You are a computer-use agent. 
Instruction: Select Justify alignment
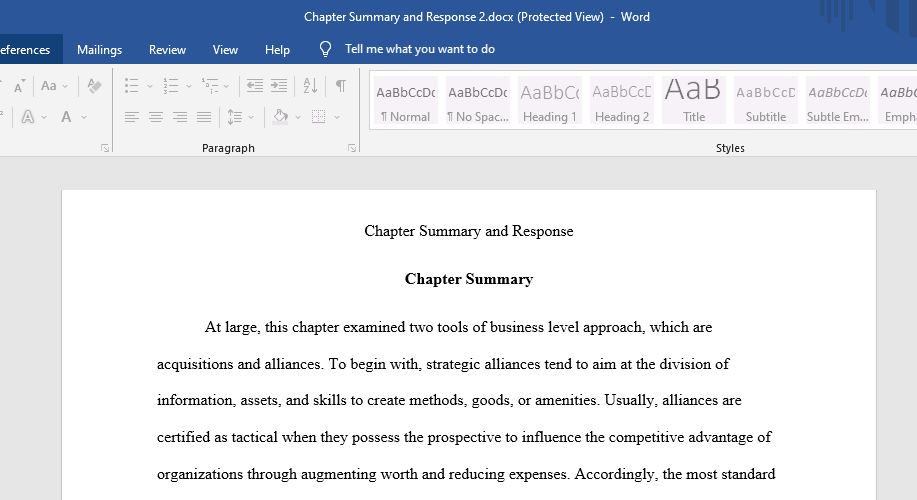[x=204, y=117]
